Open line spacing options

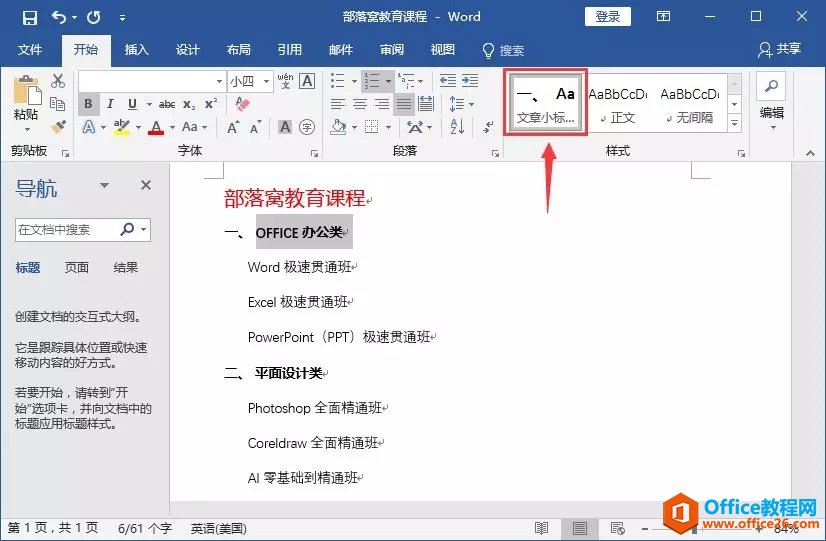461,104
